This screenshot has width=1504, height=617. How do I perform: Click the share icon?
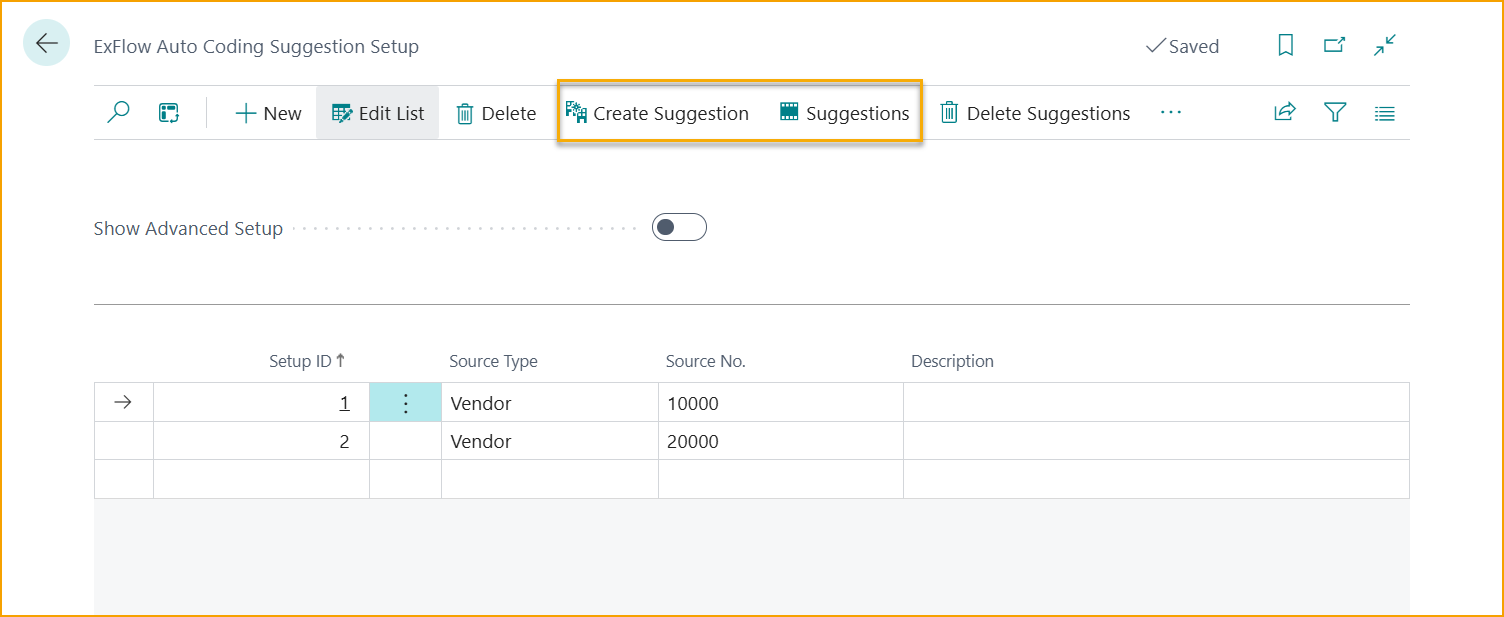tap(1285, 113)
